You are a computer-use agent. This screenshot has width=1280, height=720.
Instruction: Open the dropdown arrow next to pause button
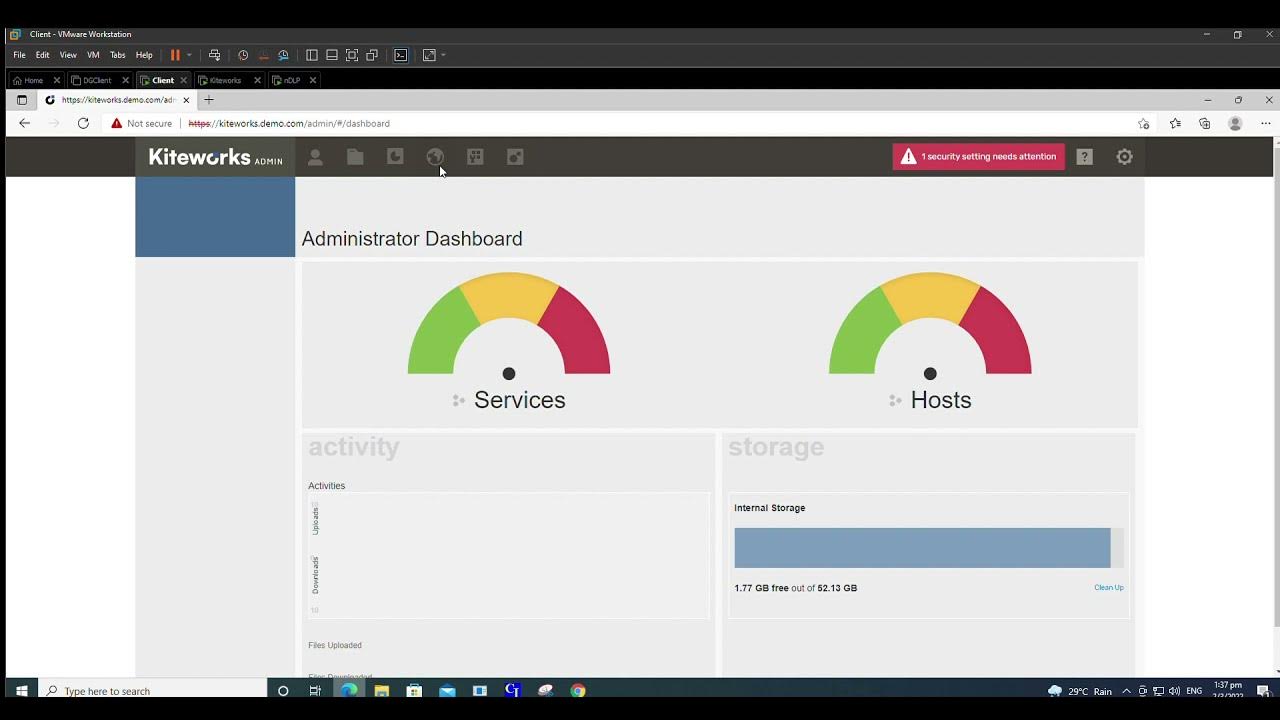(x=189, y=55)
